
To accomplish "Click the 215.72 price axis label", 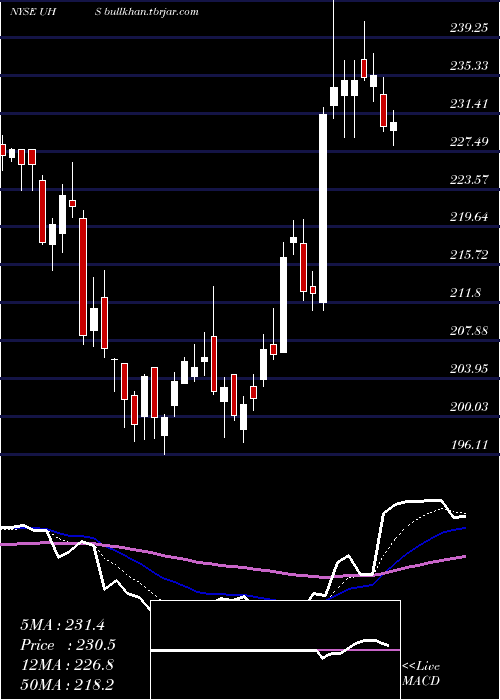I will point(469,255).
